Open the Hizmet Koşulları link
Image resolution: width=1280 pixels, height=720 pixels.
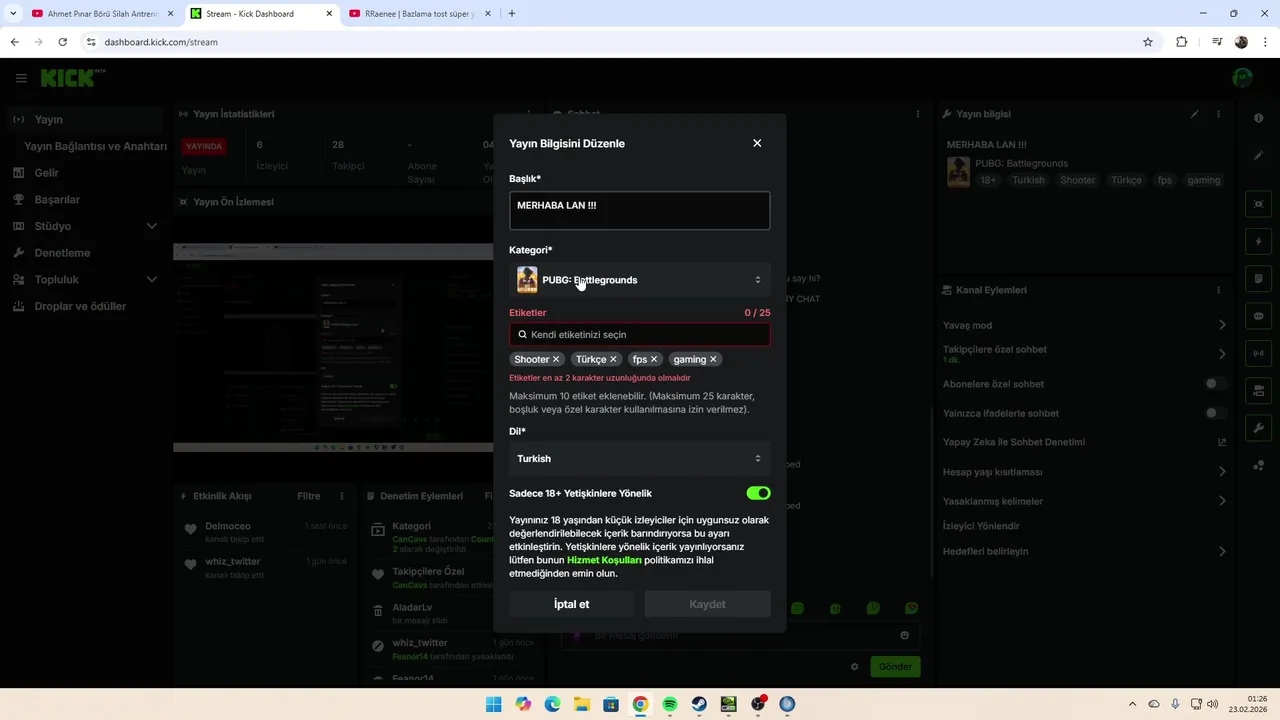click(604, 560)
